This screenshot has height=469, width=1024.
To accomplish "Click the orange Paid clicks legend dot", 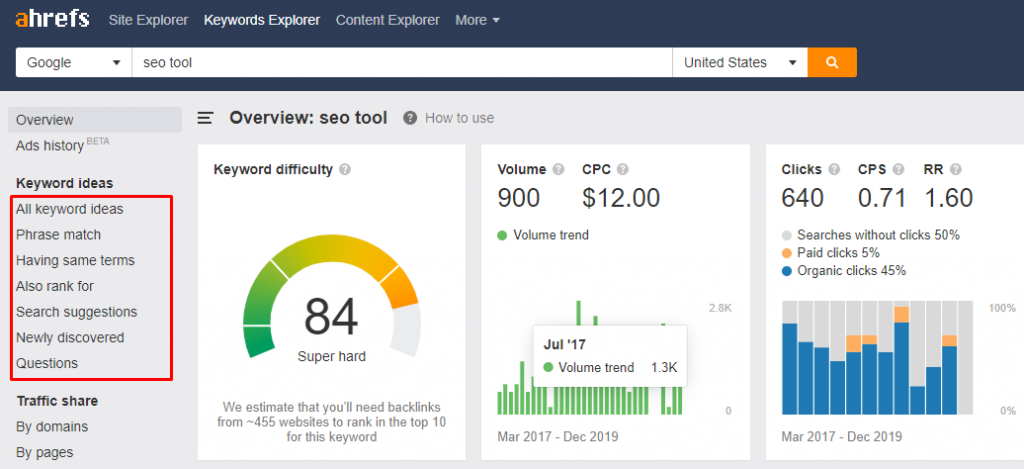I will [x=787, y=253].
